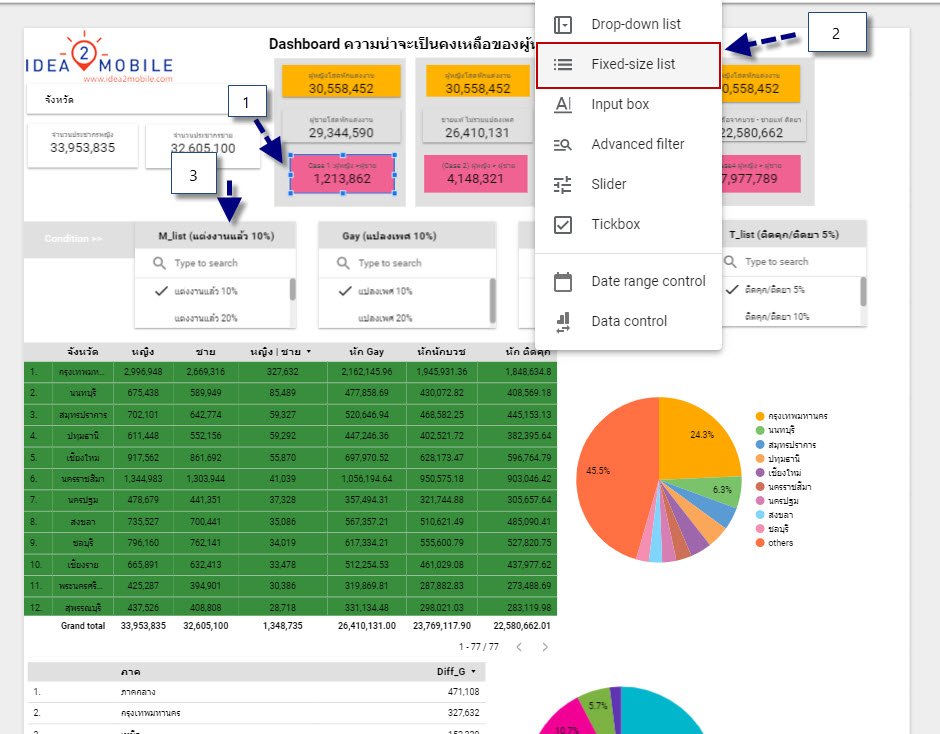Toggle the sort arrow on the Diff_G column

click(474, 672)
